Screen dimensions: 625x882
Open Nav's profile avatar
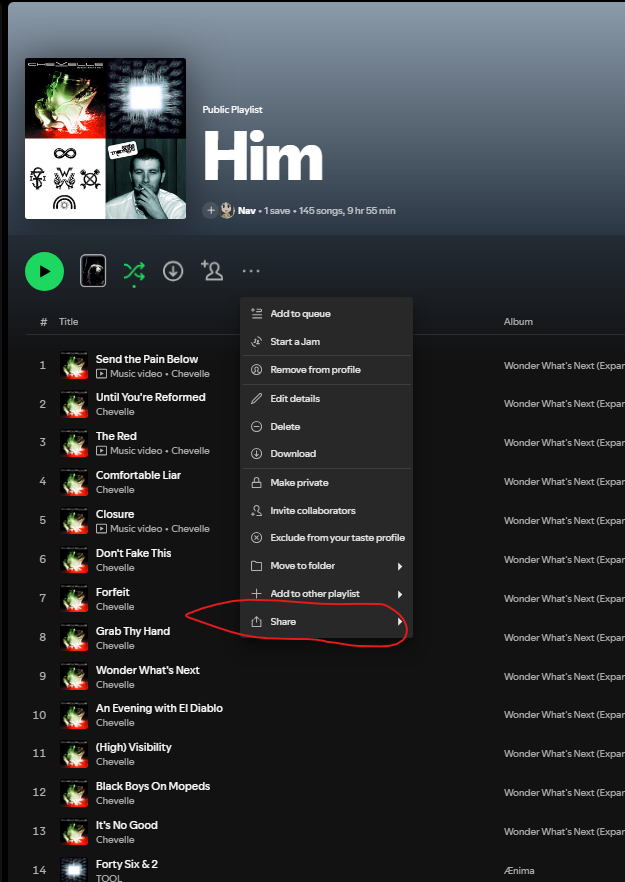click(x=227, y=210)
